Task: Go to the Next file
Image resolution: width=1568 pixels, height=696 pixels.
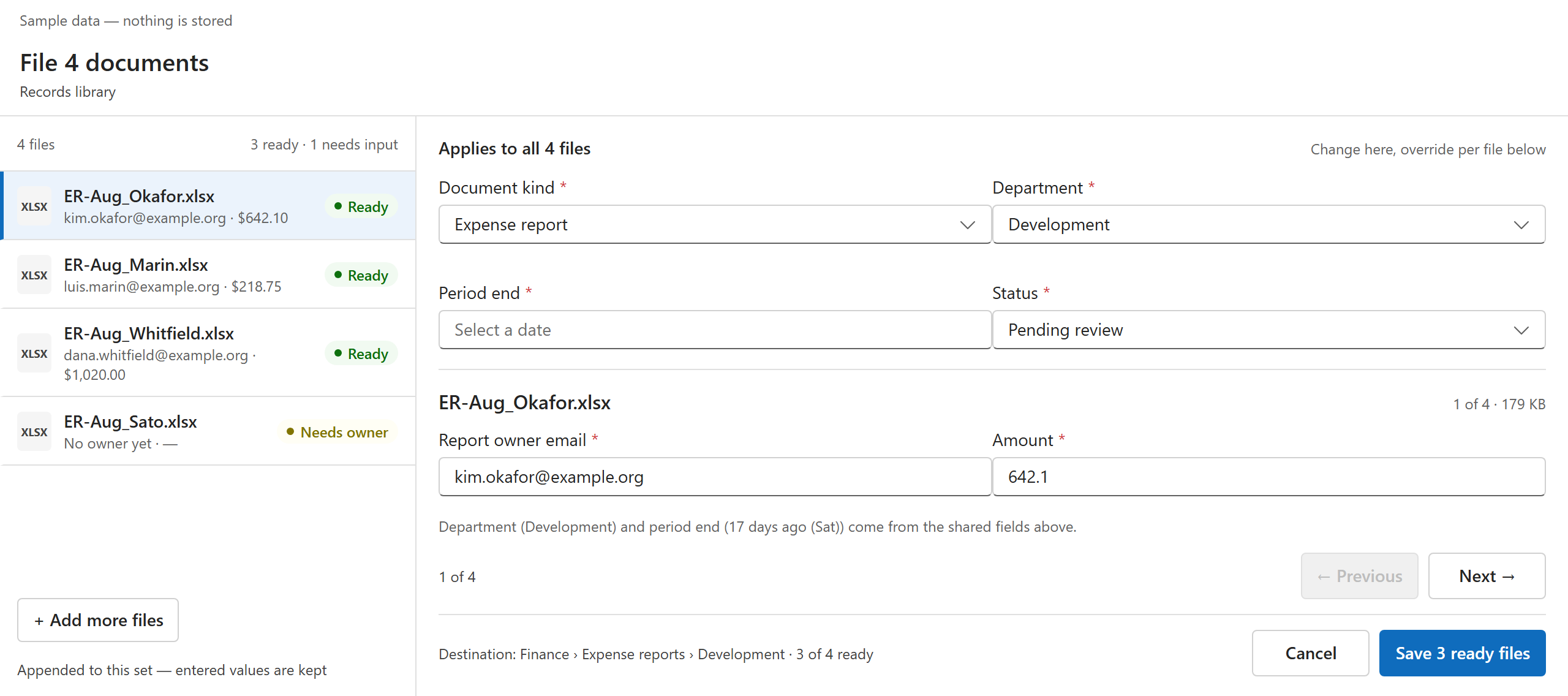Action: click(1487, 576)
